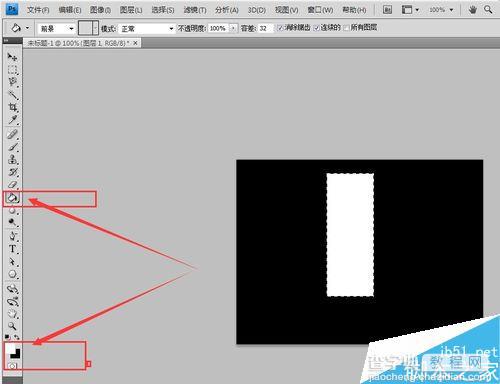Enable the 所有图层 all layers checkbox
500x384 pixels.
pos(346,28)
